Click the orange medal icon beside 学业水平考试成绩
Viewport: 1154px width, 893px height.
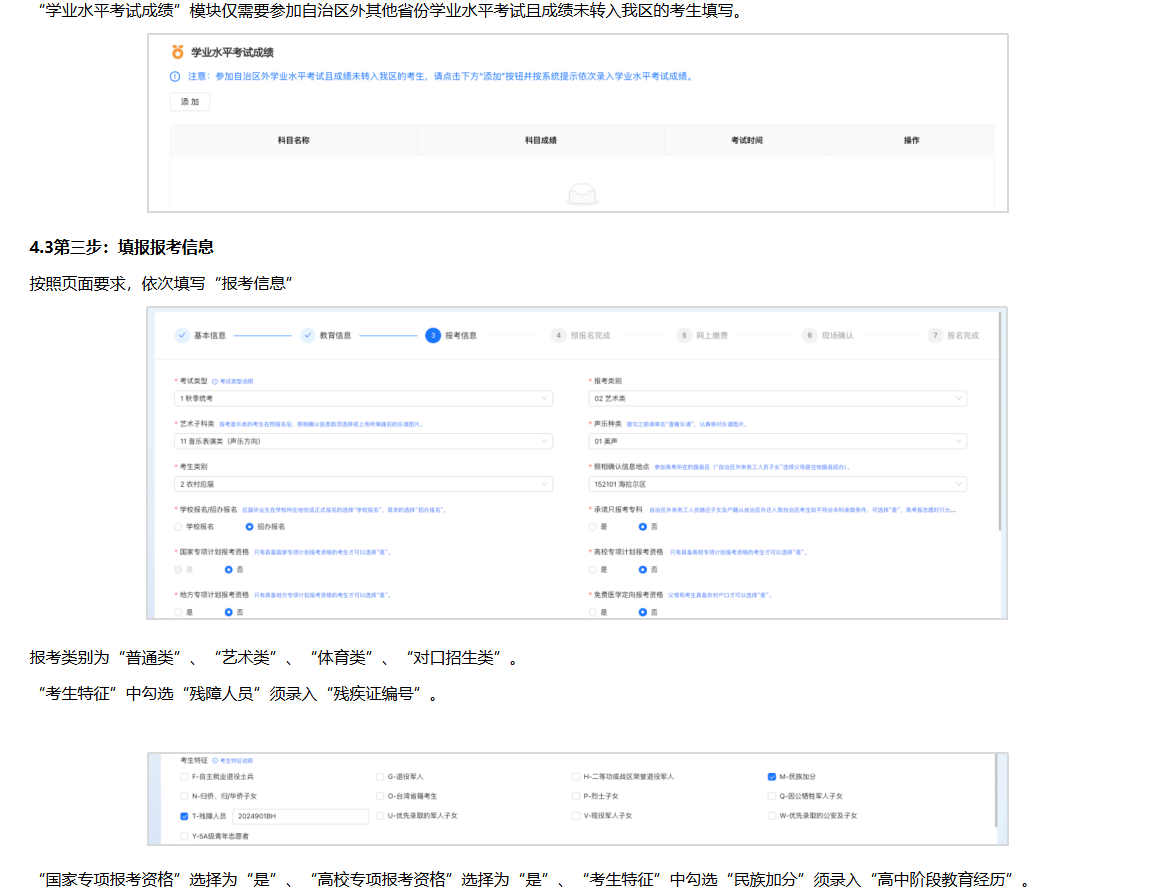(177, 52)
